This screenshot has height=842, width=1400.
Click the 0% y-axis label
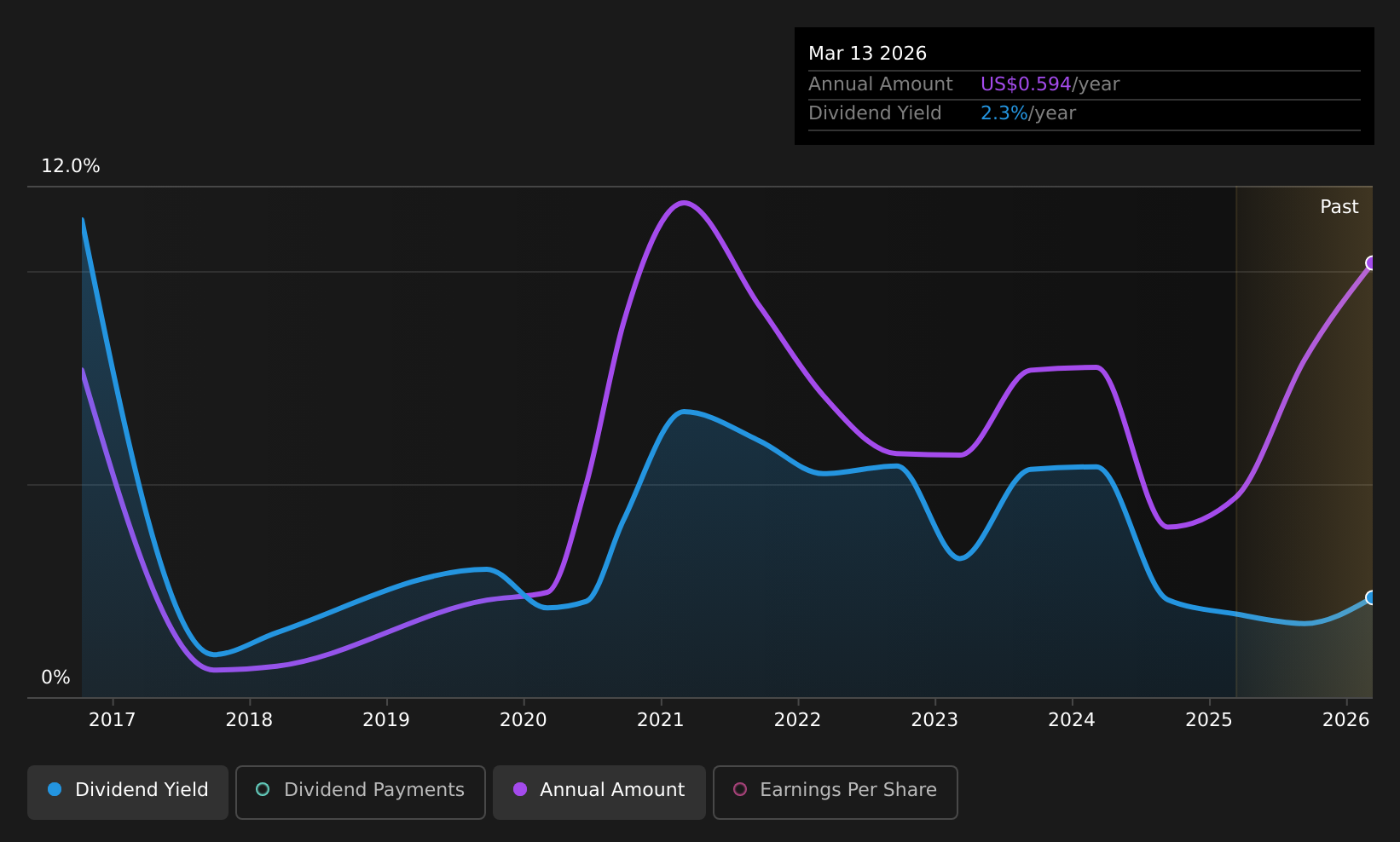56,678
